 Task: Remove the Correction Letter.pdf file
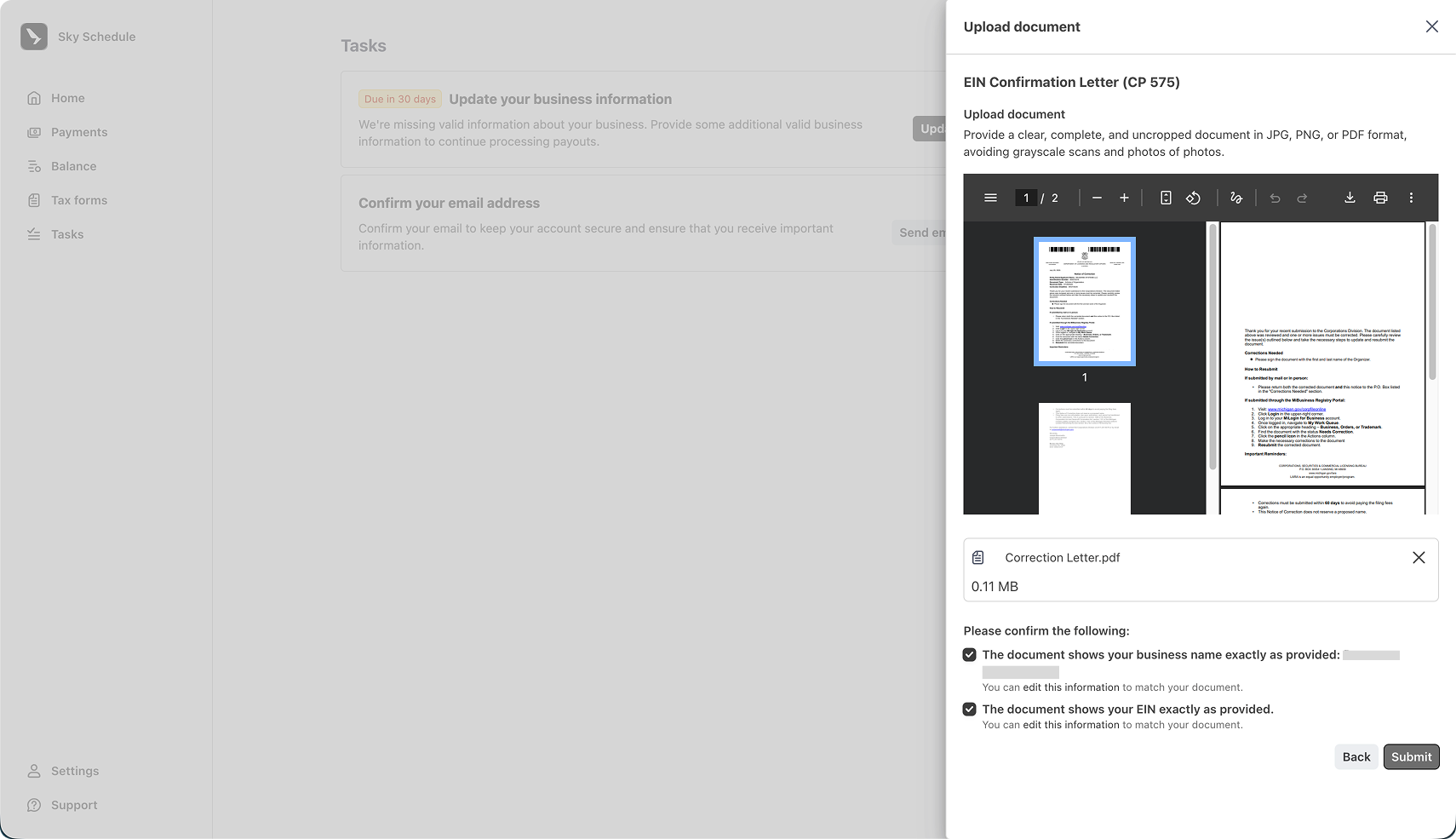[1419, 557]
